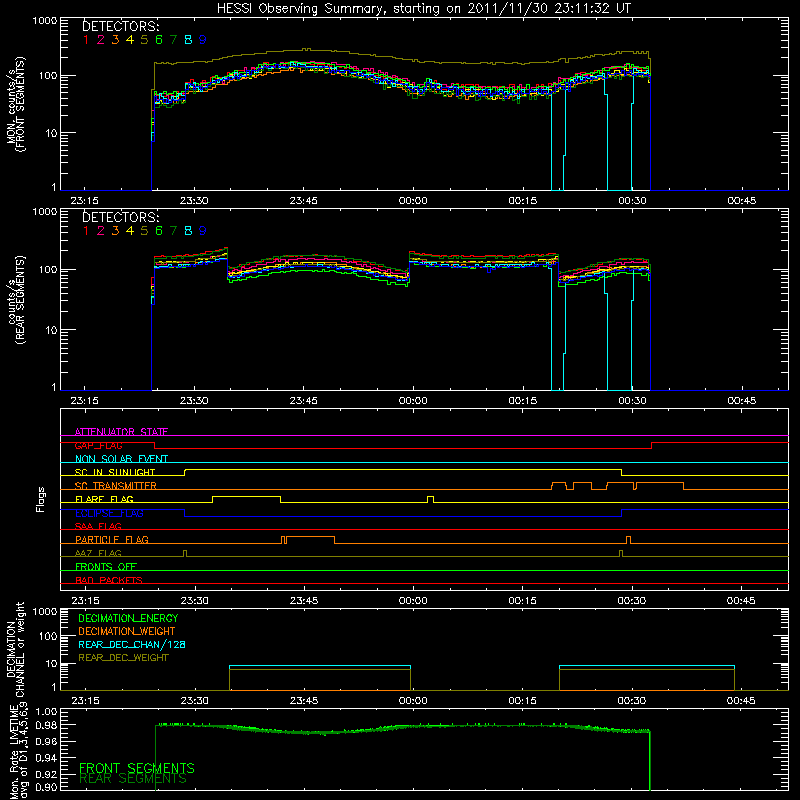Click the NON_SOLAR_EVENT flag label

click(121, 459)
